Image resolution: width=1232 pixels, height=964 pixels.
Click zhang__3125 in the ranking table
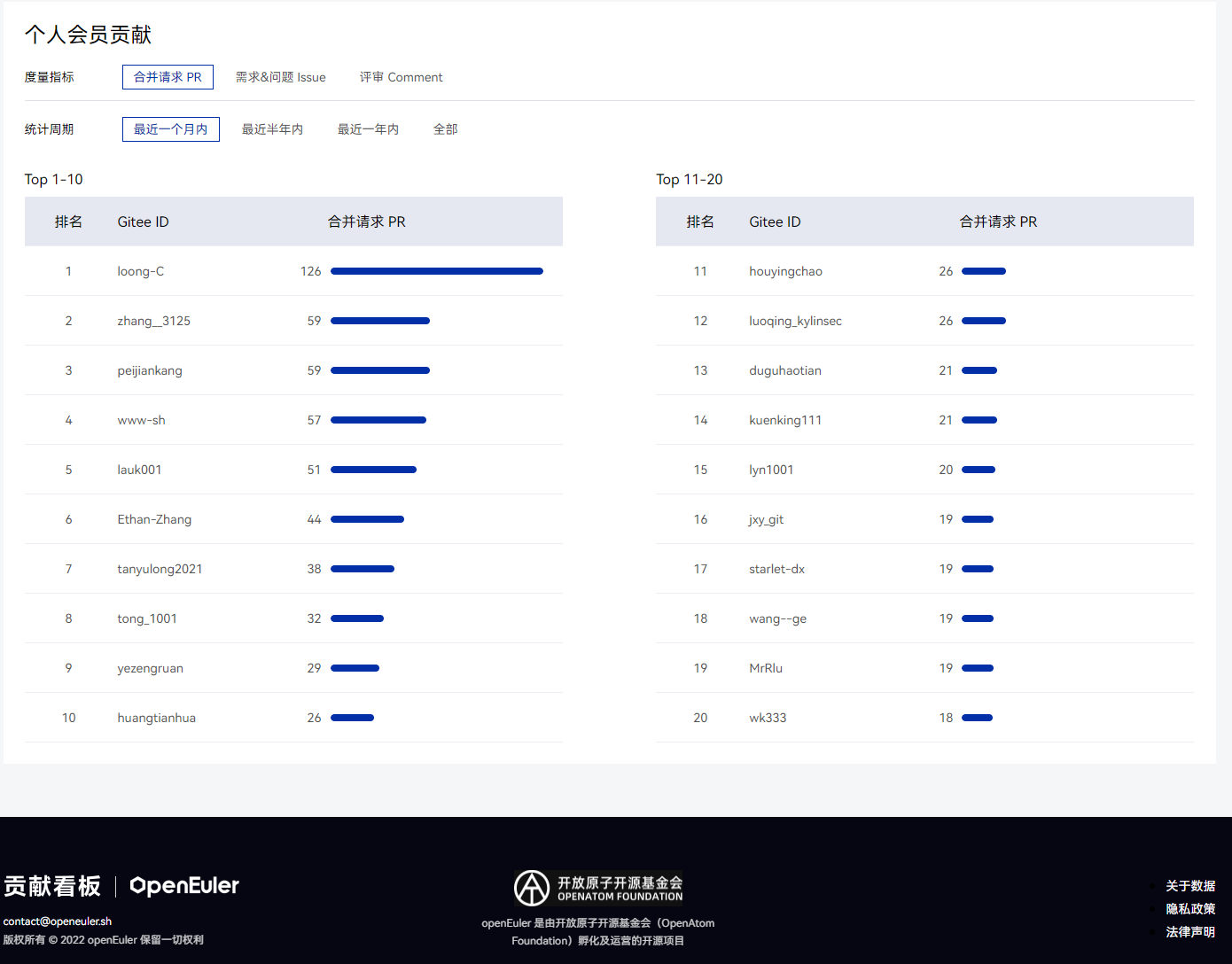point(153,321)
